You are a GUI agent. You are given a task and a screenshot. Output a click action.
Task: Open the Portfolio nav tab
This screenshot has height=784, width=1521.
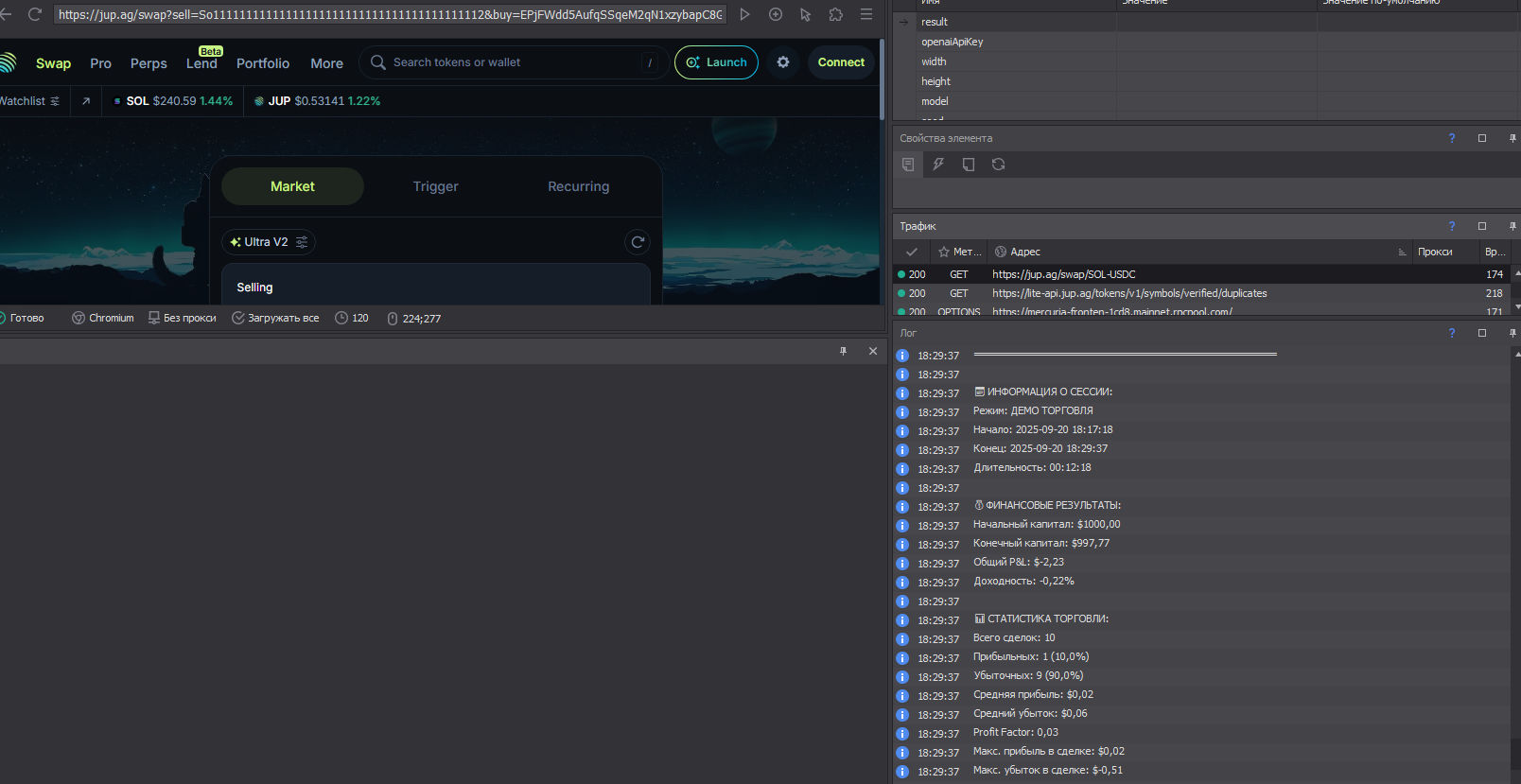[263, 63]
